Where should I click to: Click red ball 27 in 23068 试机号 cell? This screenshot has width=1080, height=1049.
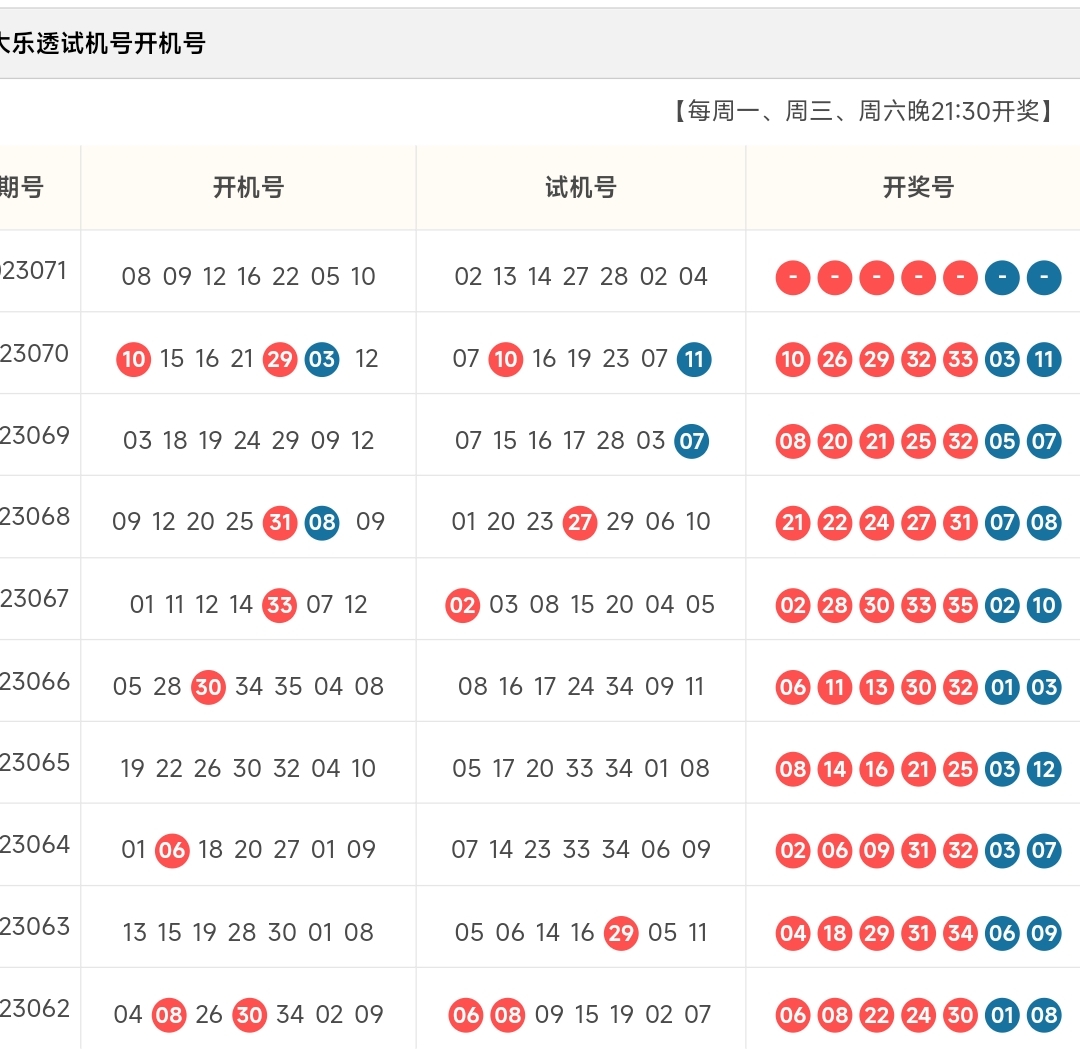click(580, 523)
